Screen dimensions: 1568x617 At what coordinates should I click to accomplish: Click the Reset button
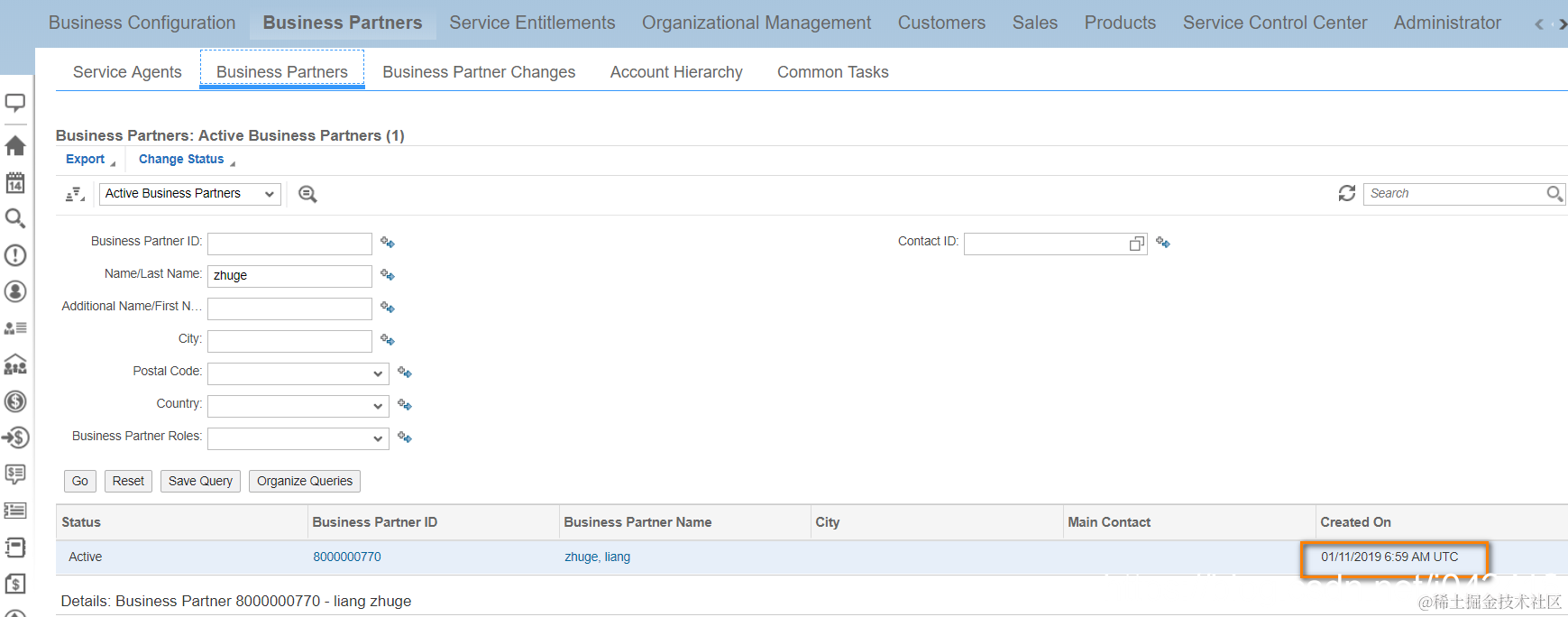[128, 481]
